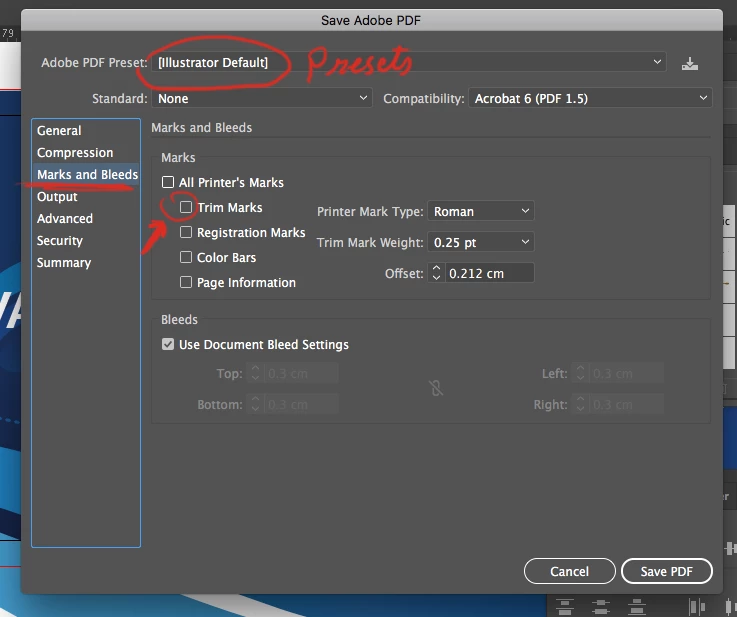This screenshot has height=617, width=737.
Task: Click the Left bleed stepper
Action: click(580, 373)
